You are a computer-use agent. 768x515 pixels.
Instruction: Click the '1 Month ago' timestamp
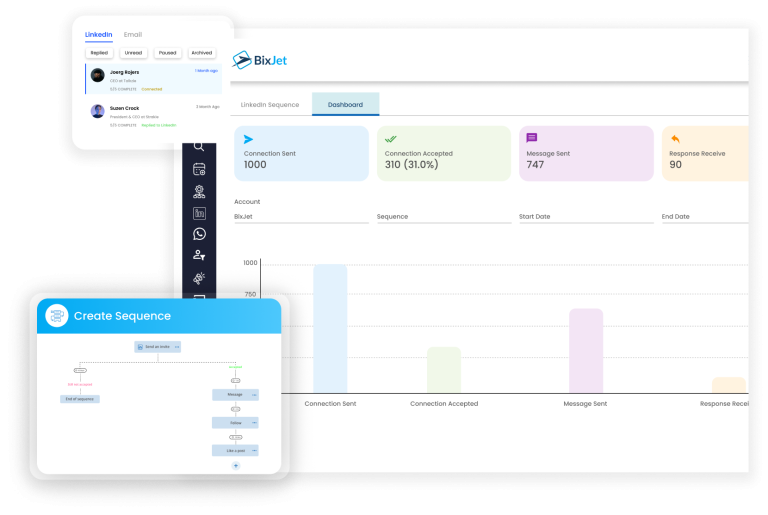tap(206, 71)
